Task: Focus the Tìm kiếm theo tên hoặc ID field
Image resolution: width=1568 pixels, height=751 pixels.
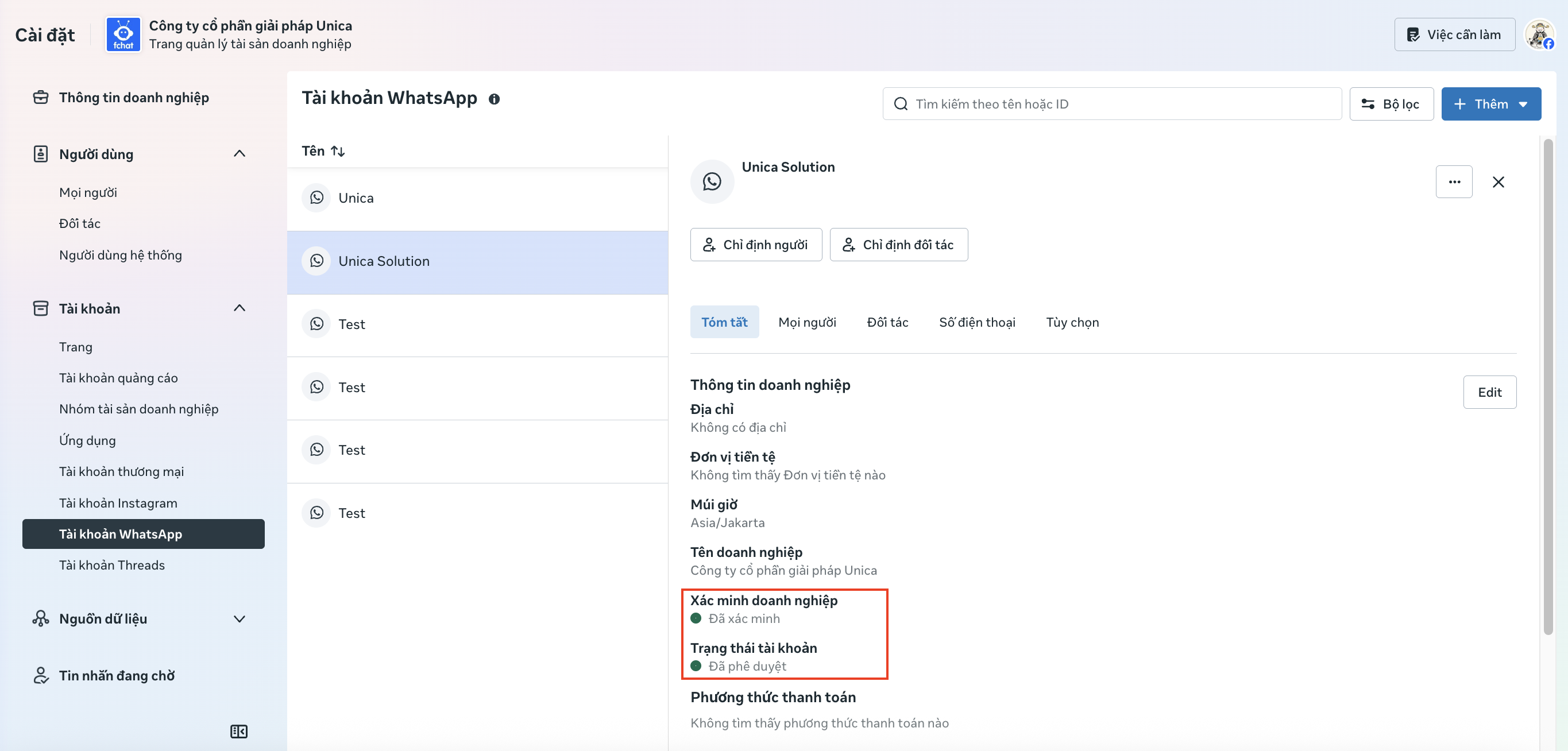Action: point(1111,104)
